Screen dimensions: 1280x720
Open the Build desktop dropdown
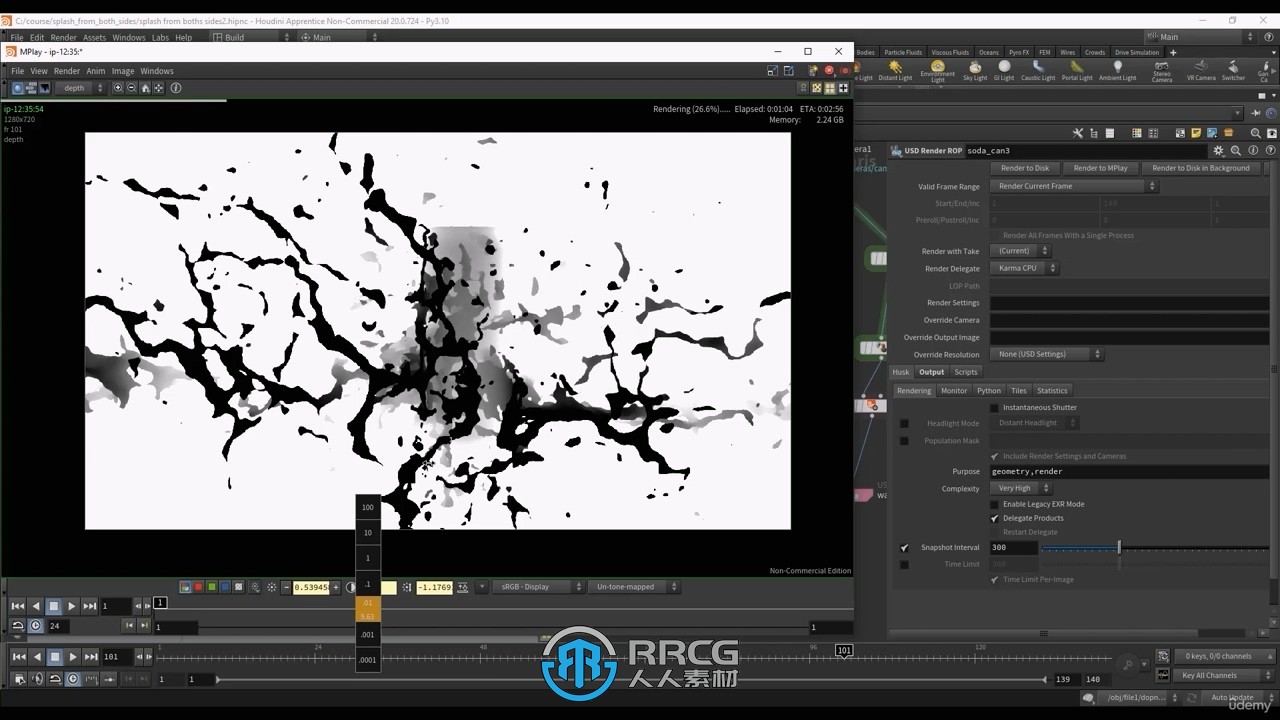251,37
